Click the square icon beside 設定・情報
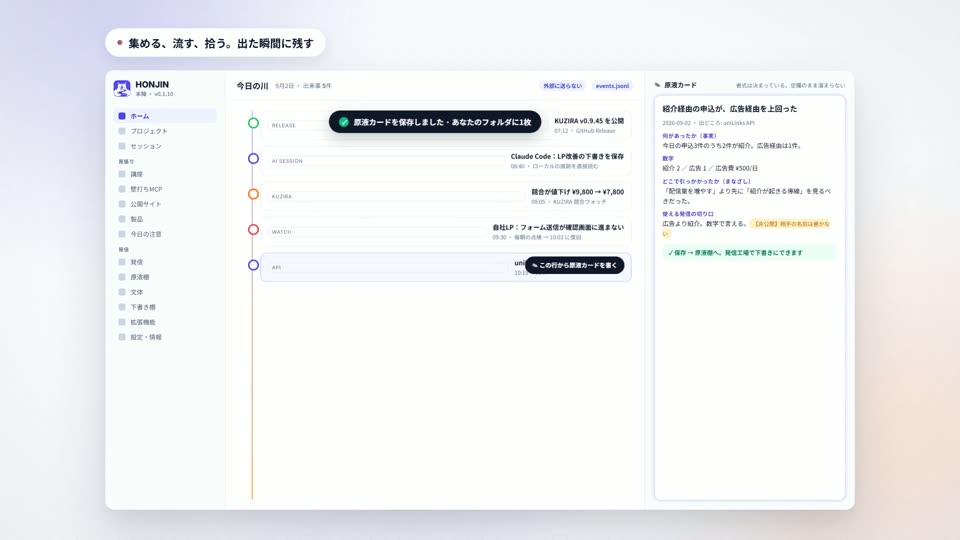Viewport: 960px width, 540px height. (122, 337)
